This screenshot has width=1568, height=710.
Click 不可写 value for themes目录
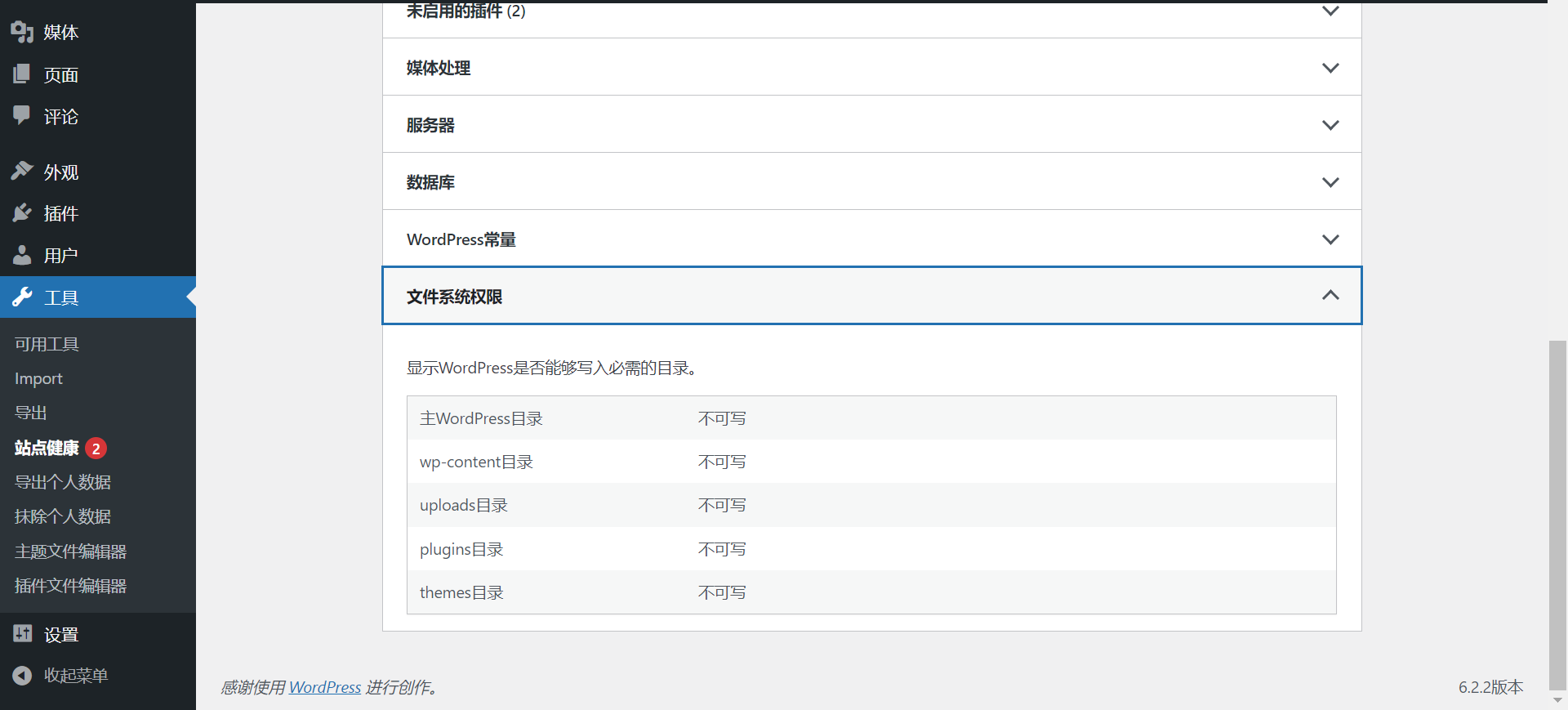[722, 592]
